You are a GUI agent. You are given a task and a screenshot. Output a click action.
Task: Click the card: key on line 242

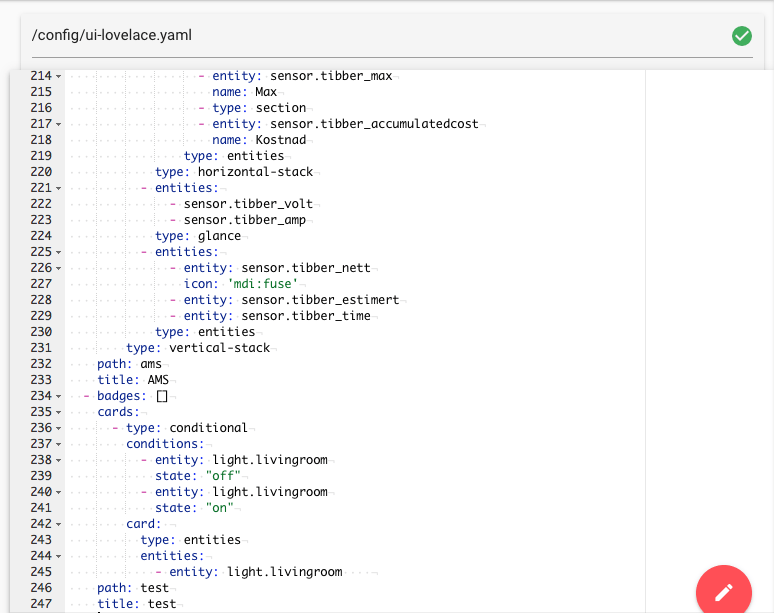(144, 524)
